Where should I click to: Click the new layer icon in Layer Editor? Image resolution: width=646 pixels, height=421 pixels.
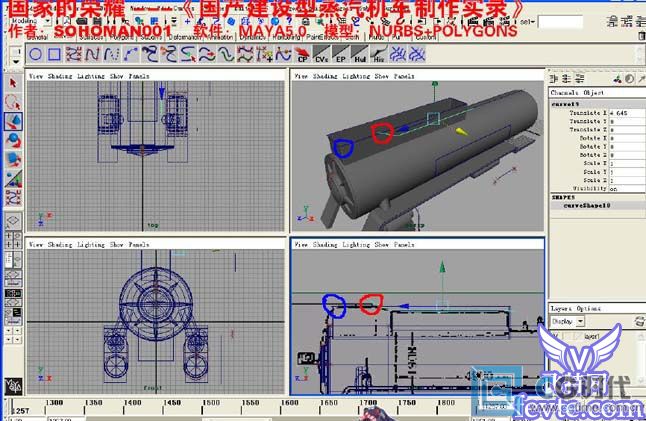(640, 321)
